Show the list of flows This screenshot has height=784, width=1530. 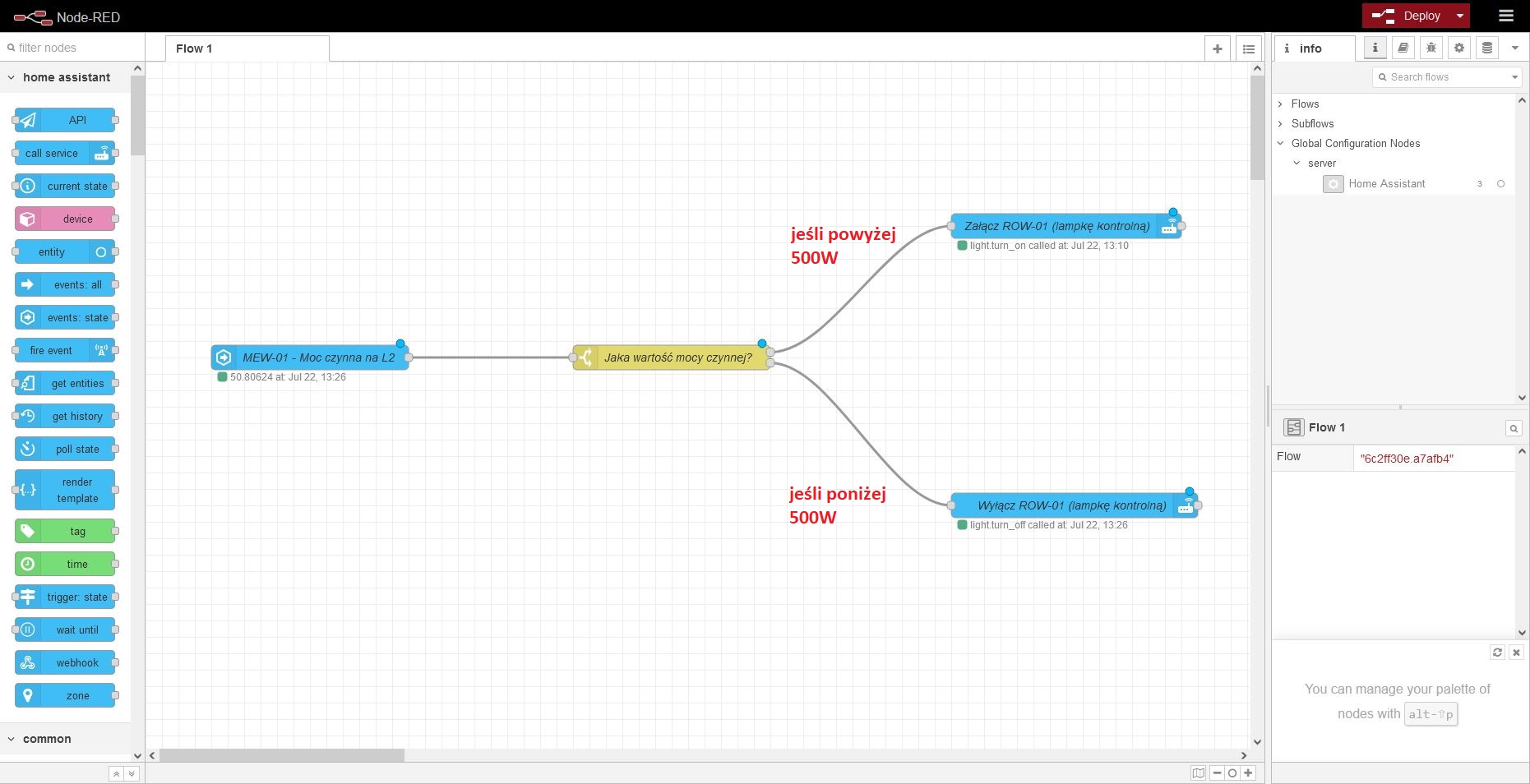(x=1248, y=48)
